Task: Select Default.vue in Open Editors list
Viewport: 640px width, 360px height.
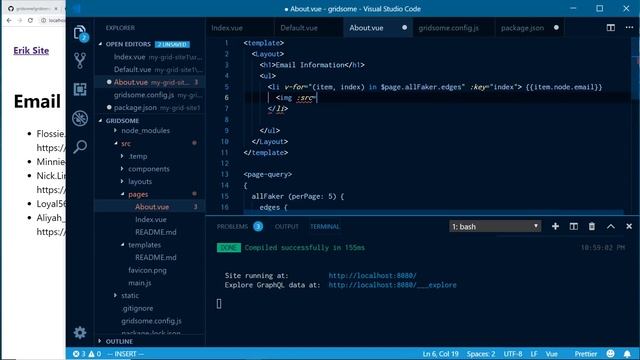Action: coord(149,69)
